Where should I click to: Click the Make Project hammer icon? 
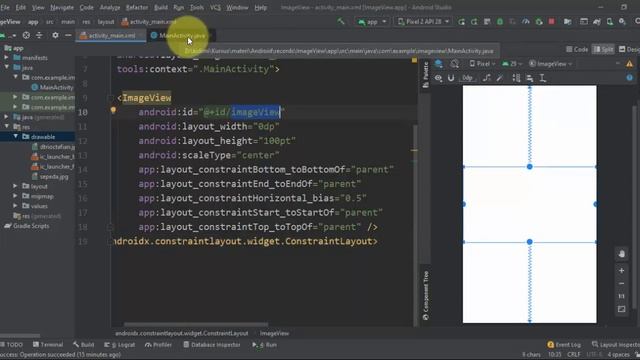click(x=341, y=22)
